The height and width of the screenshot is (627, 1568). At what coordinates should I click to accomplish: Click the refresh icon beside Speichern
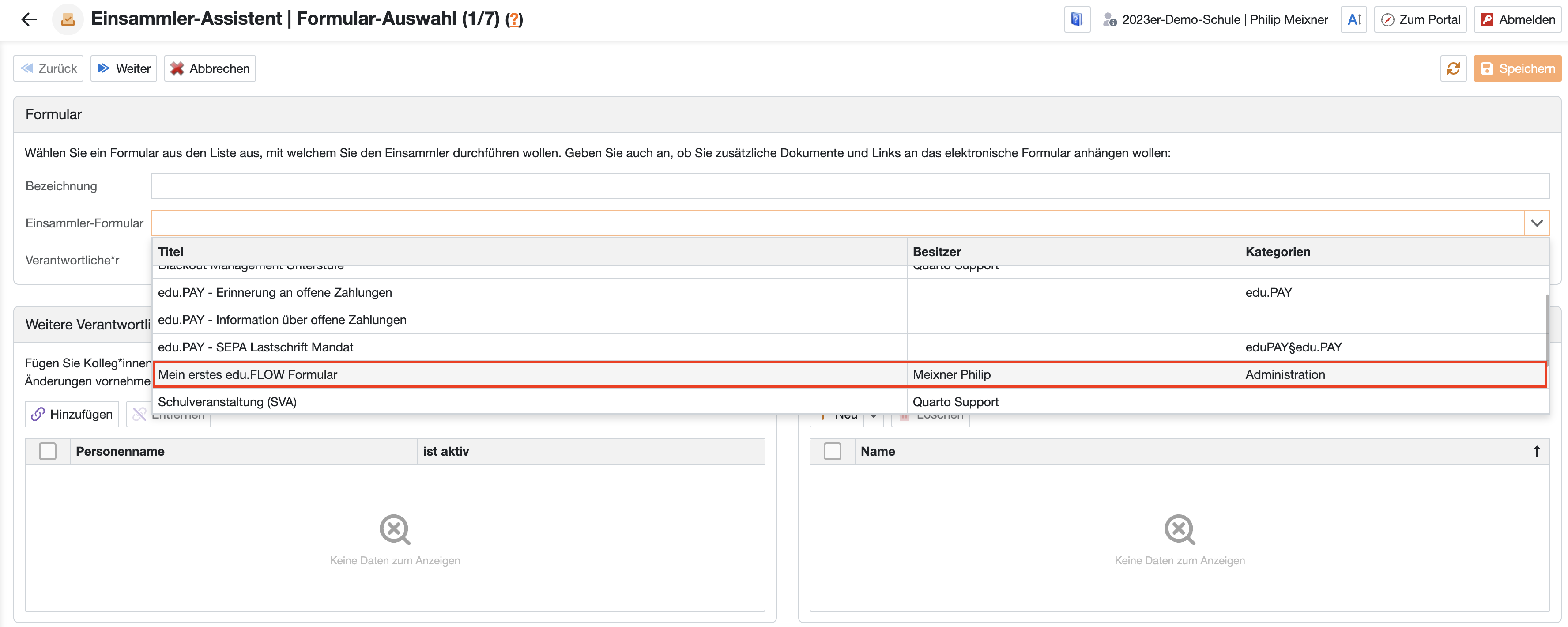tap(1454, 68)
